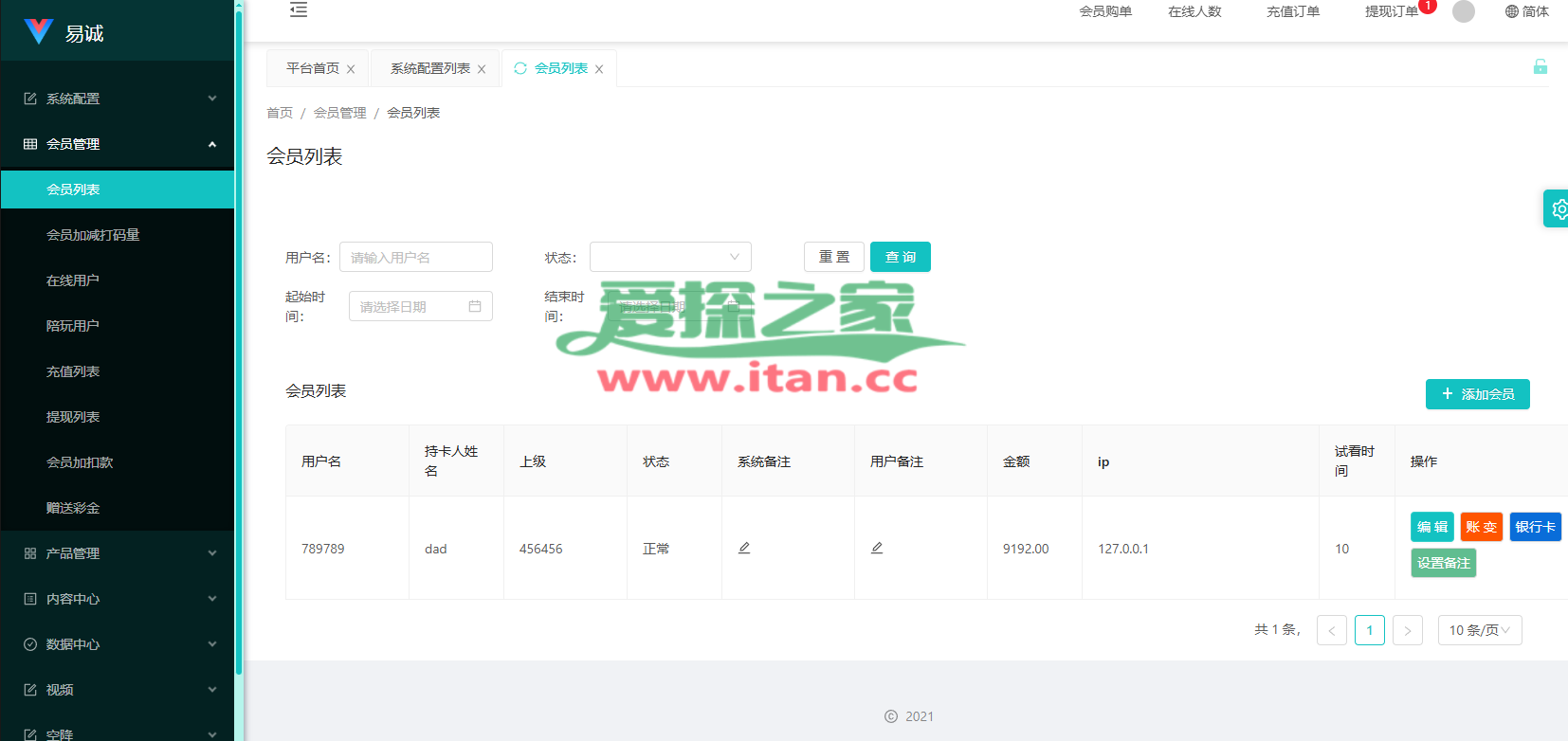Expand the 产品管理 sidebar menu
This screenshot has height=741, width=1568.
click(118, 553)
